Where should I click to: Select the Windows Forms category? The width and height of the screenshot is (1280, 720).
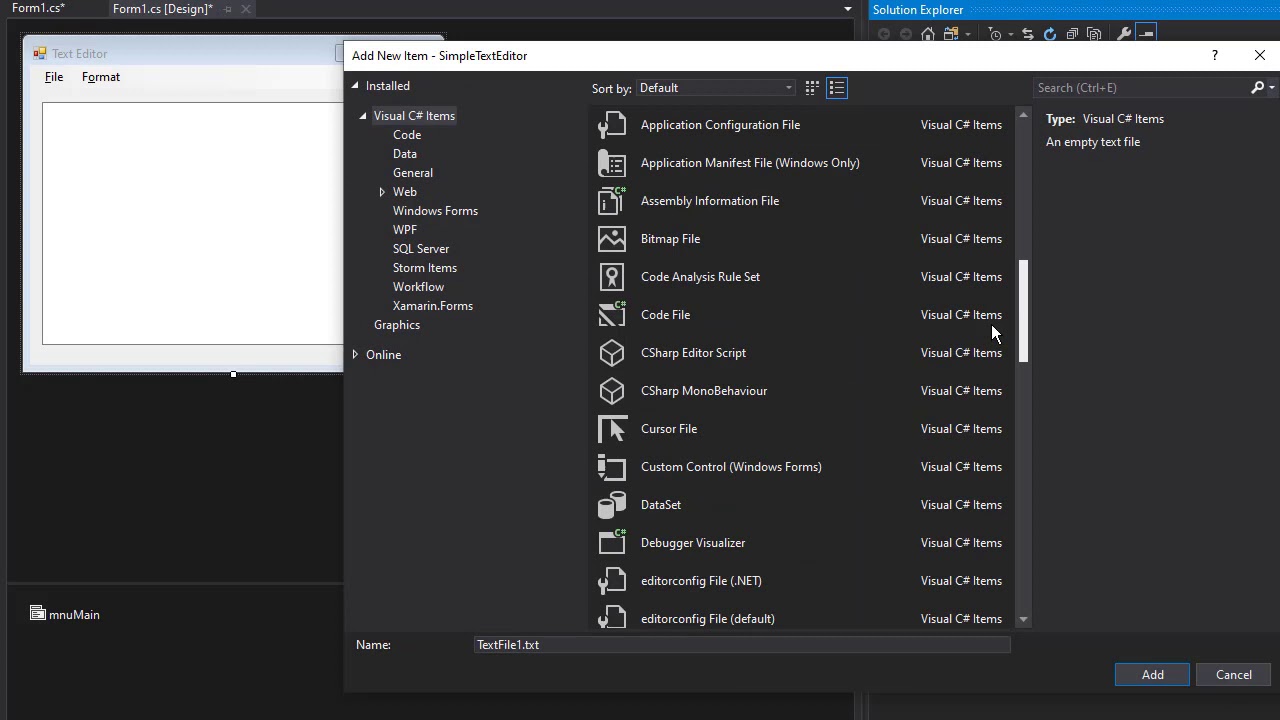pos(435,211)
